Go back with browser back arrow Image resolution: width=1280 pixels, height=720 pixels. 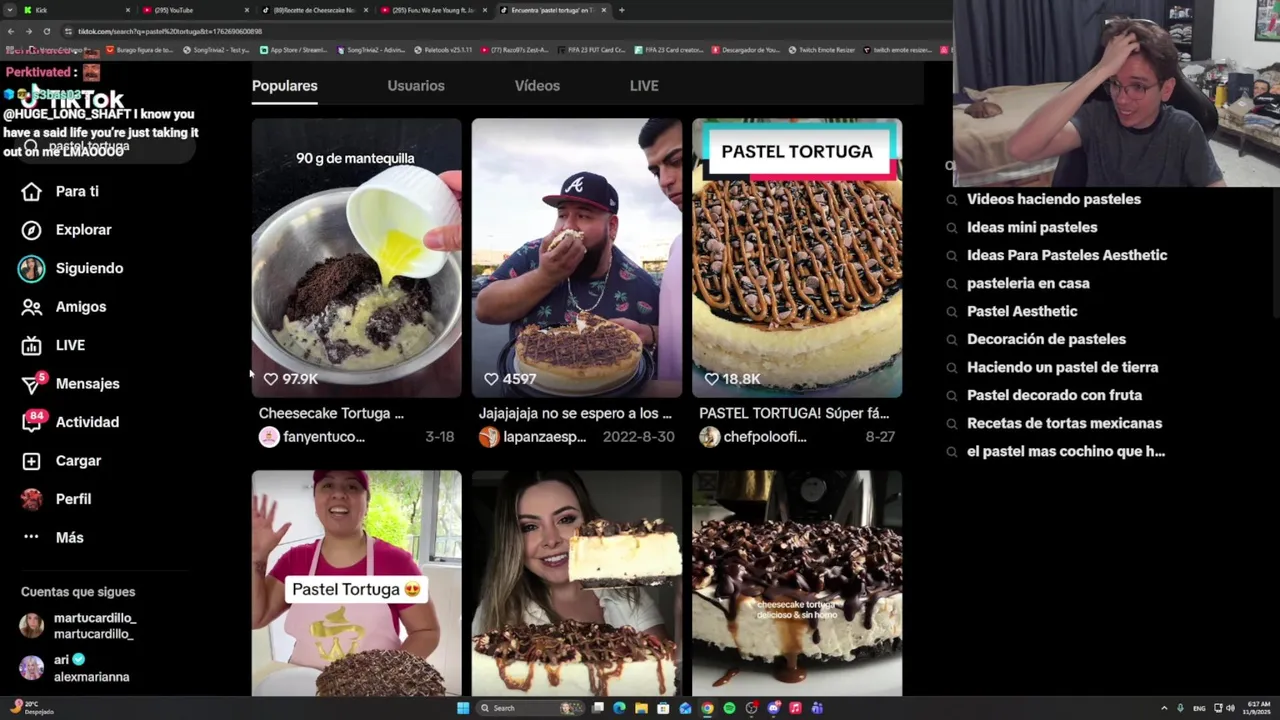(10, 31)
